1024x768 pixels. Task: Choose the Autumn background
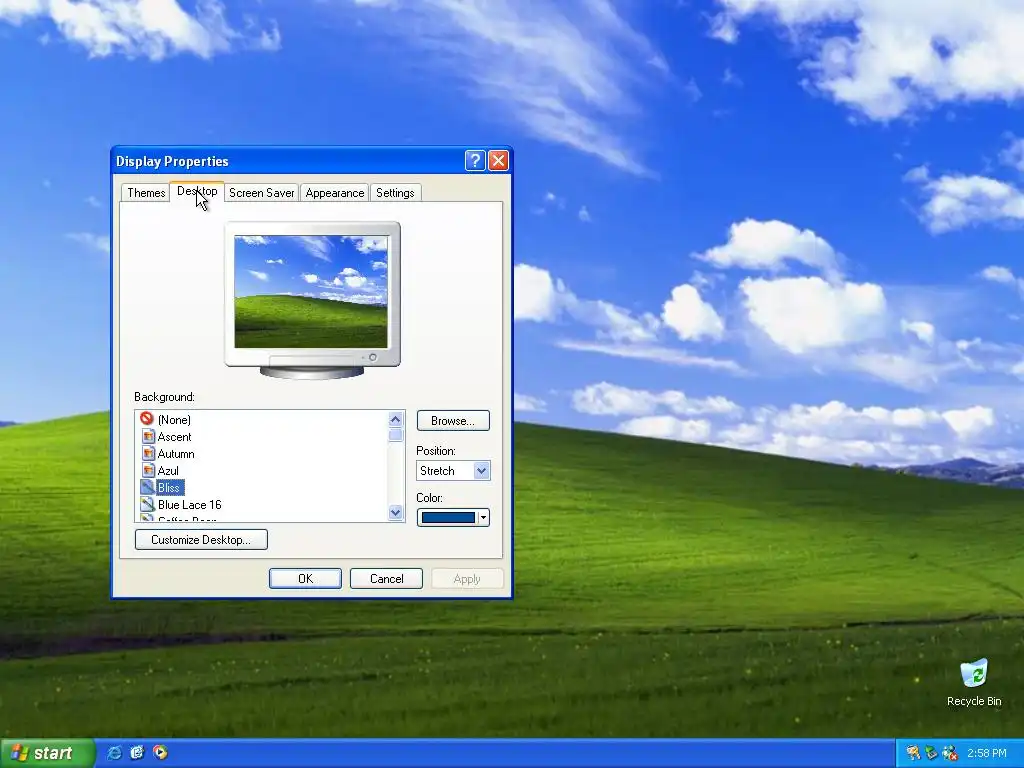click(176, 453)
